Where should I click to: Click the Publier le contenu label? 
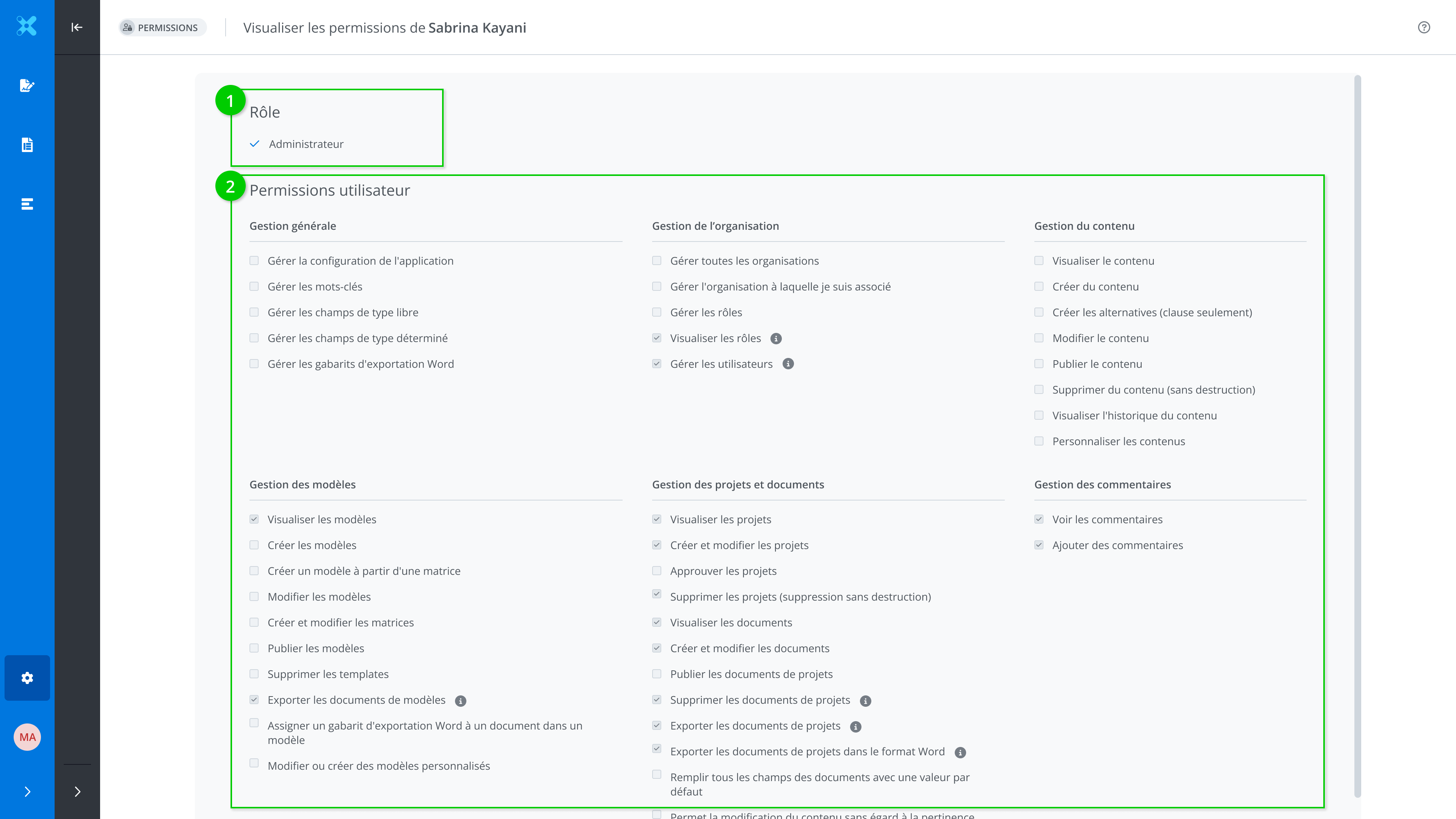(x=1097, y=364)
